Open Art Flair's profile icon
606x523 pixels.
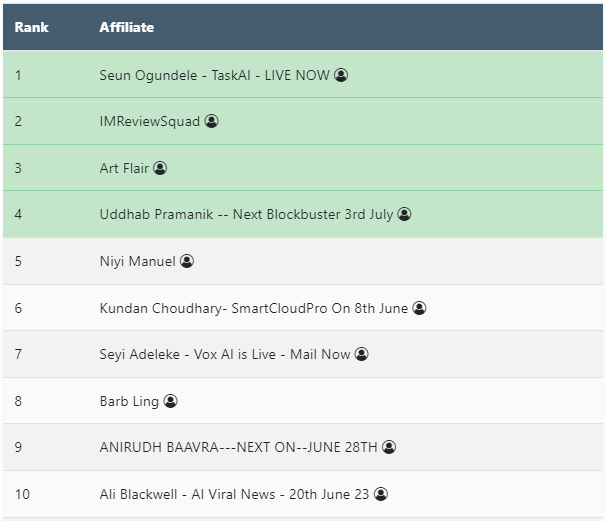point(160,168)
